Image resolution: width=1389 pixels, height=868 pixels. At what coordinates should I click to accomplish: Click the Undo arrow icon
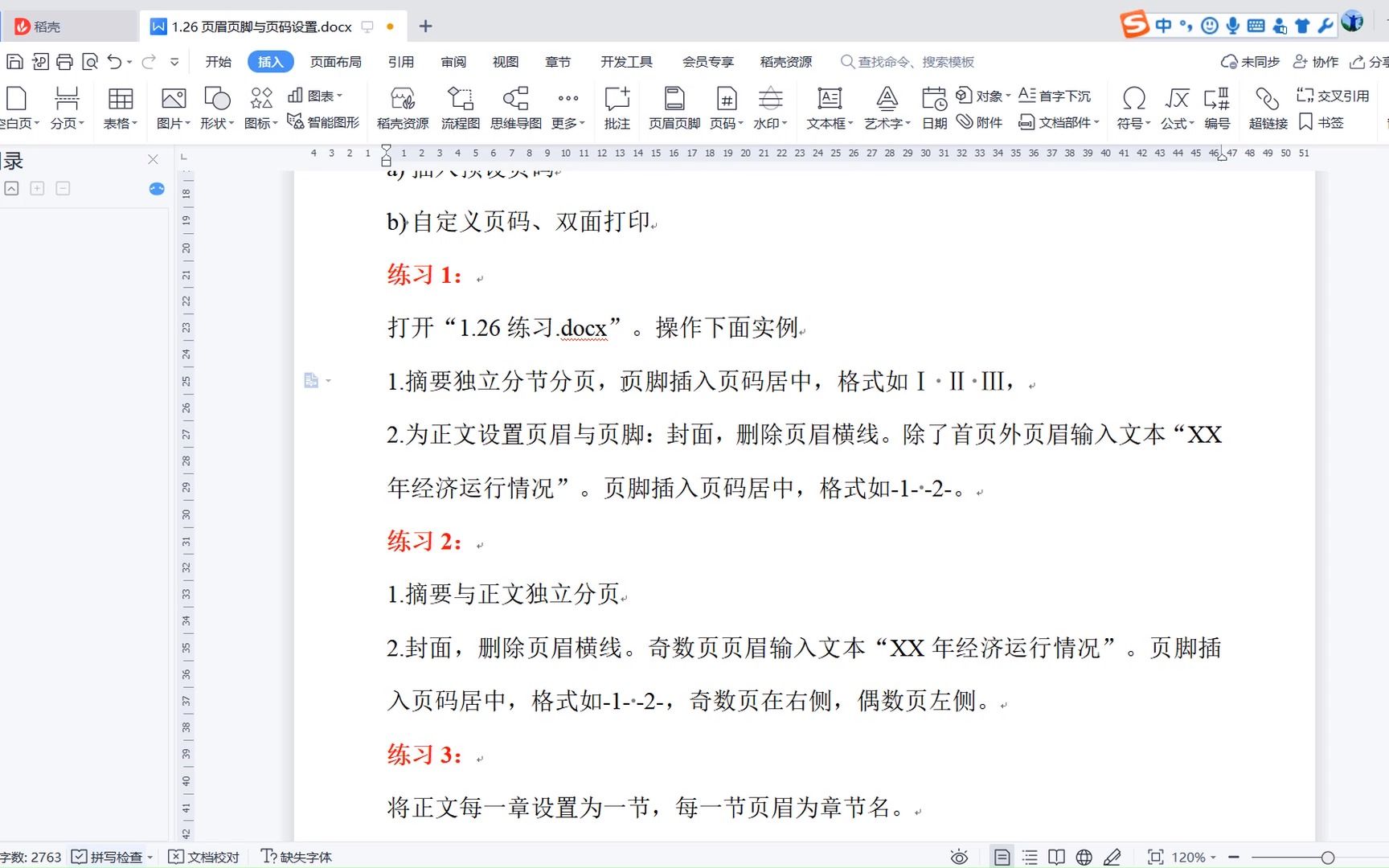click(x=115, y=62)
